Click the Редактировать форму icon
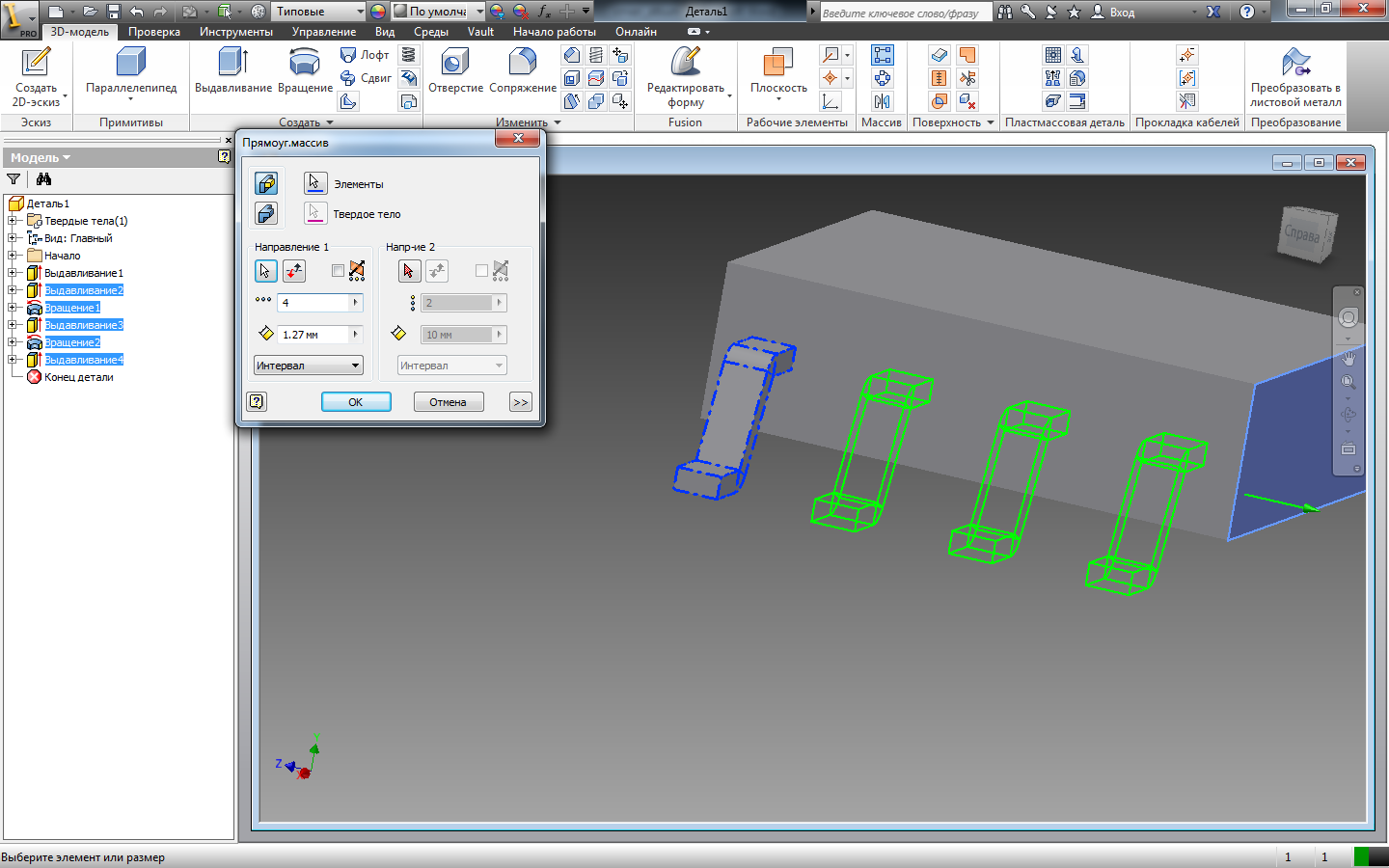1389x868 pixels. pos(686,63)
